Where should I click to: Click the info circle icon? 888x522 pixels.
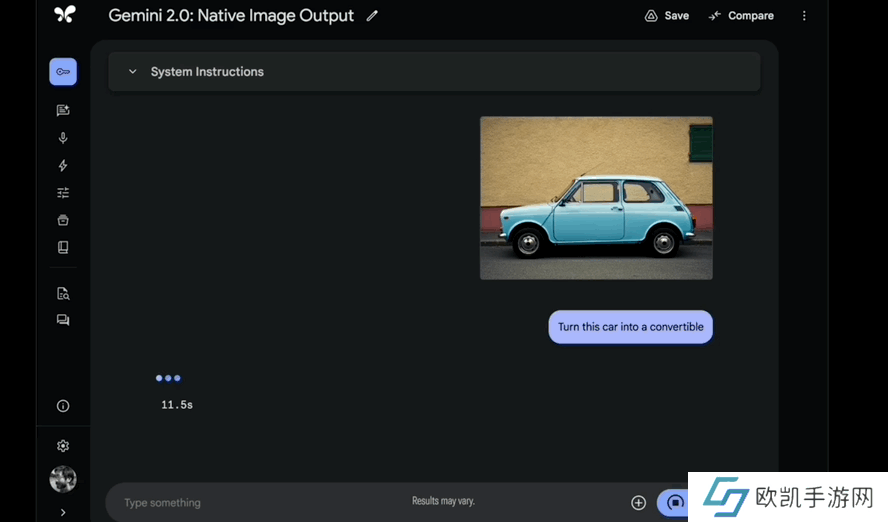click(63, 406)
